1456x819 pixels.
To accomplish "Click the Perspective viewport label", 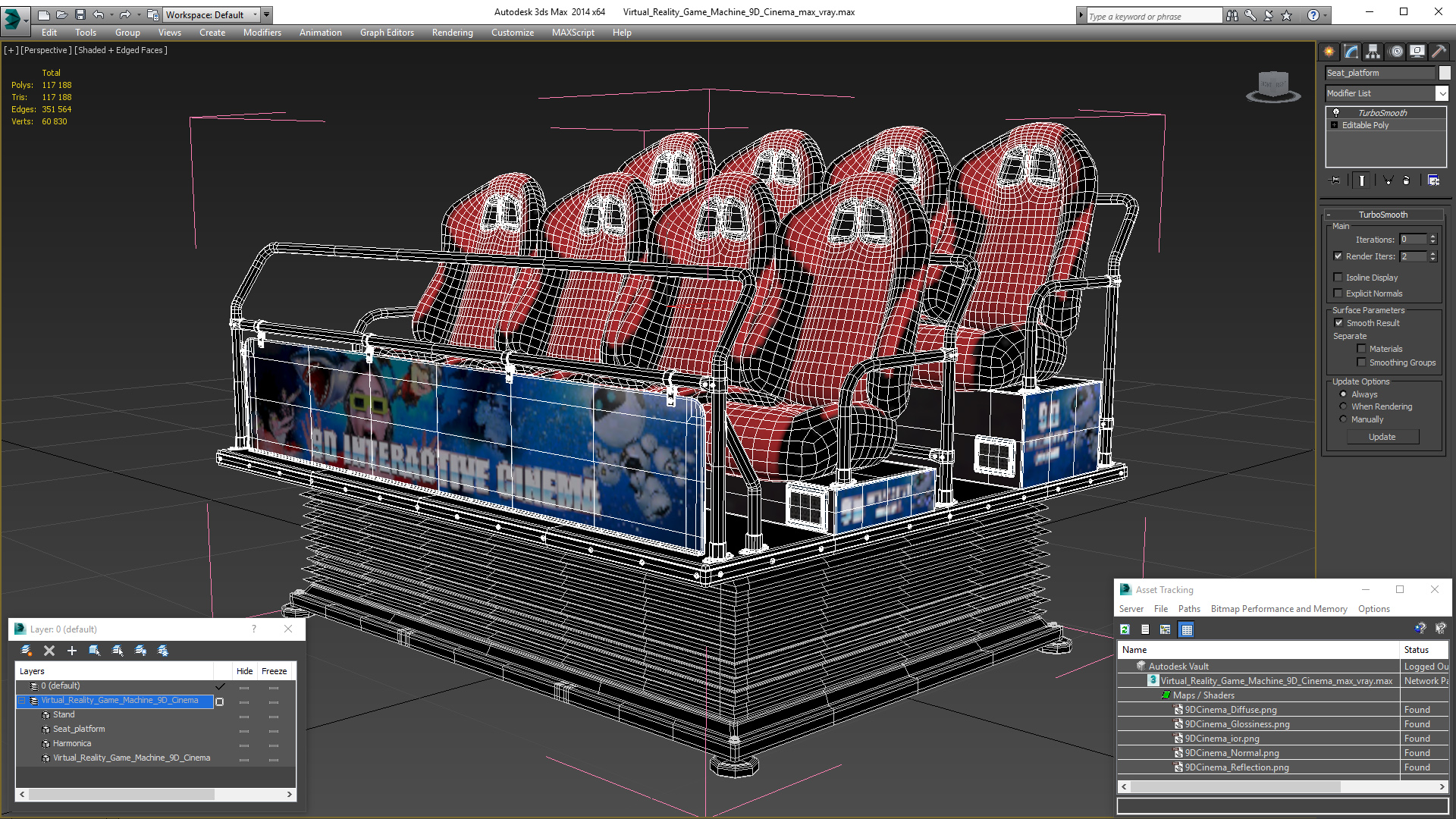I will coord(46,50).
